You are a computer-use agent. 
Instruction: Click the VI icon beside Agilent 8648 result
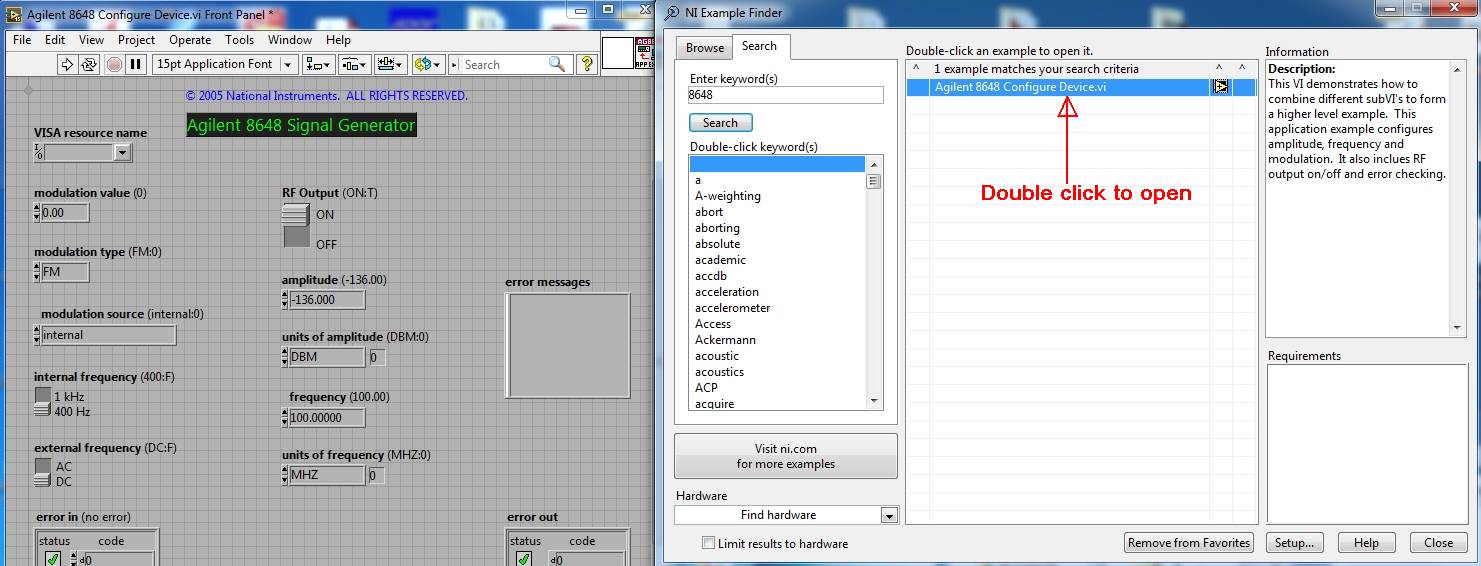point(1220,87)
